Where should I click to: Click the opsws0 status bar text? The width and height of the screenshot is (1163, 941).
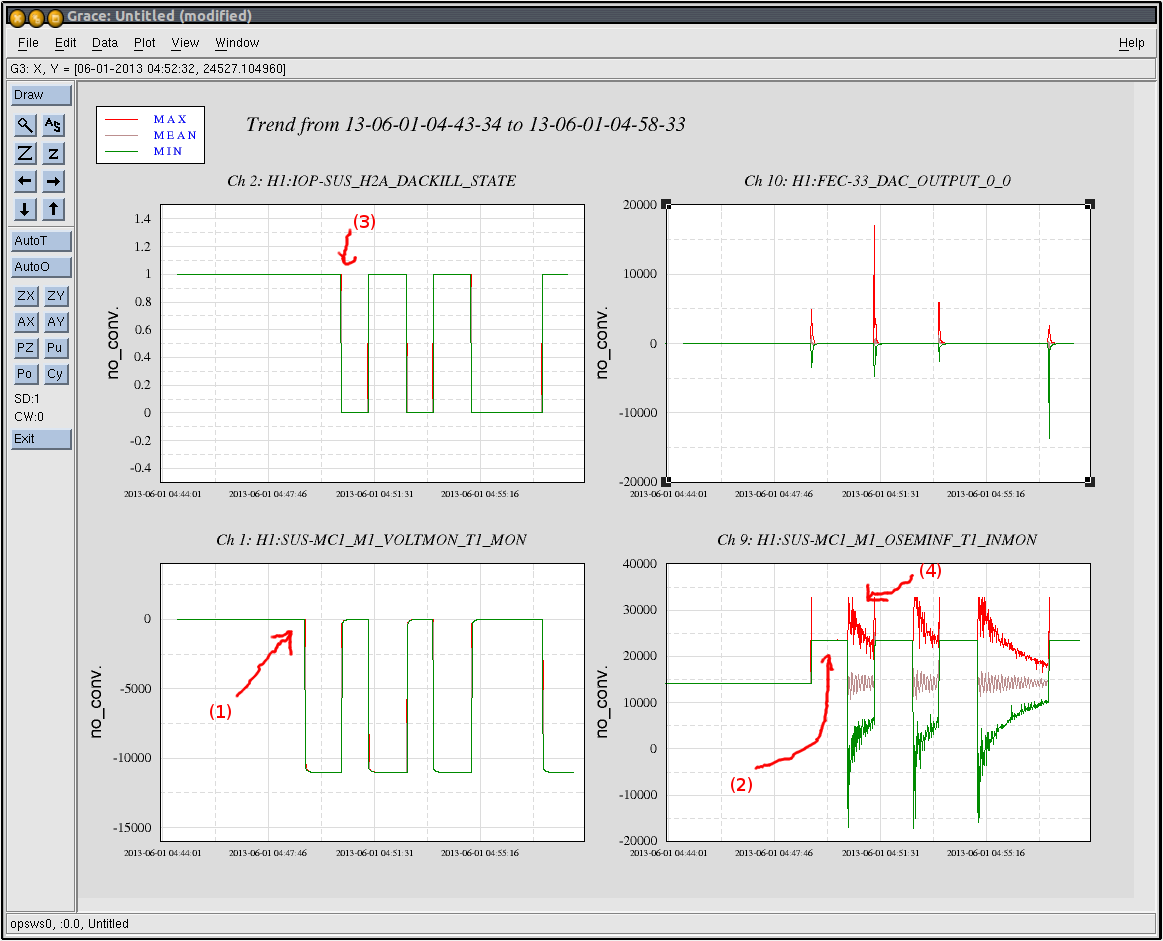pos(70,924)
